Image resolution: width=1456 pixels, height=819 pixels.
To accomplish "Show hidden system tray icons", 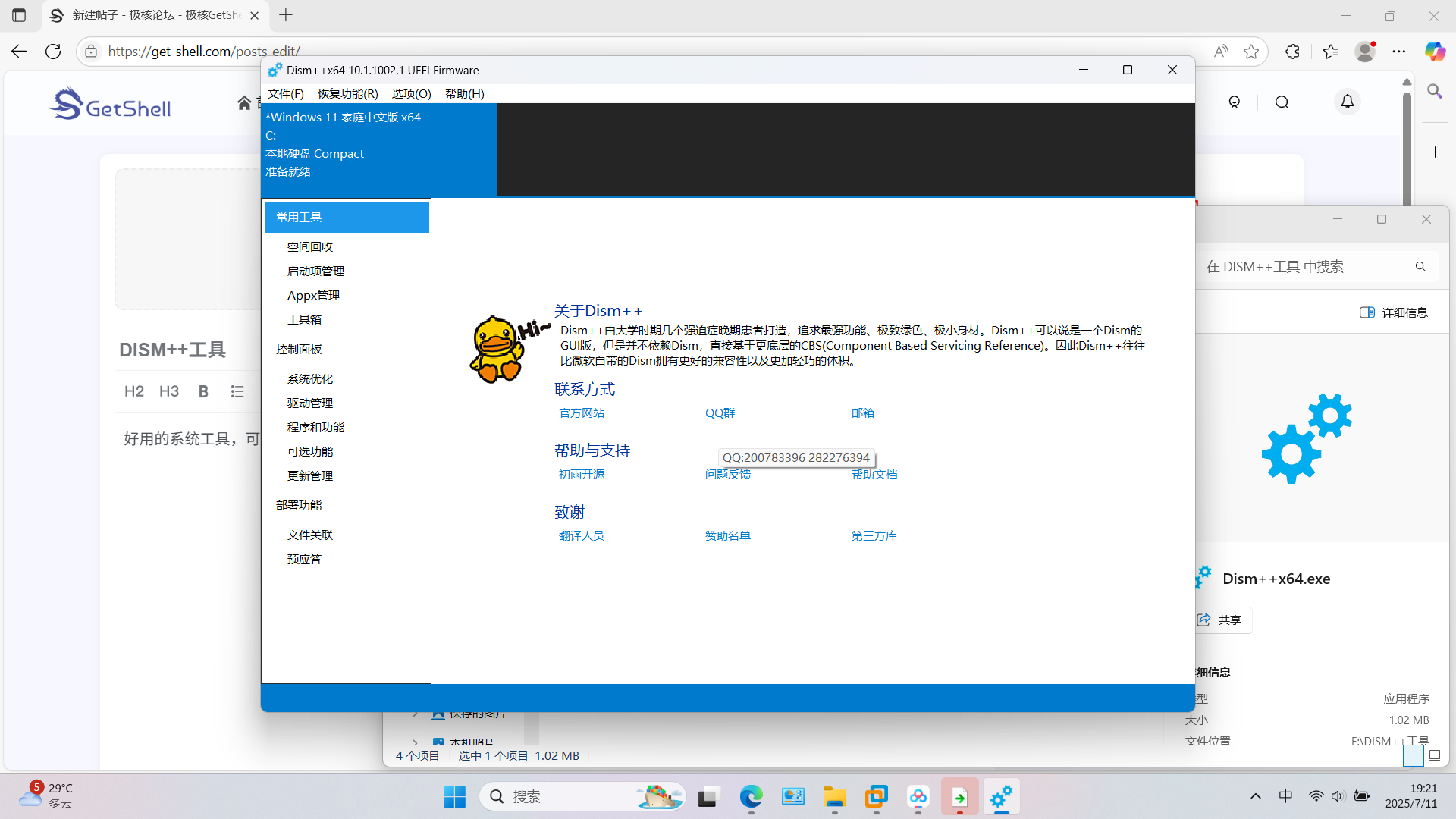I will click(x=1256, y=796).
